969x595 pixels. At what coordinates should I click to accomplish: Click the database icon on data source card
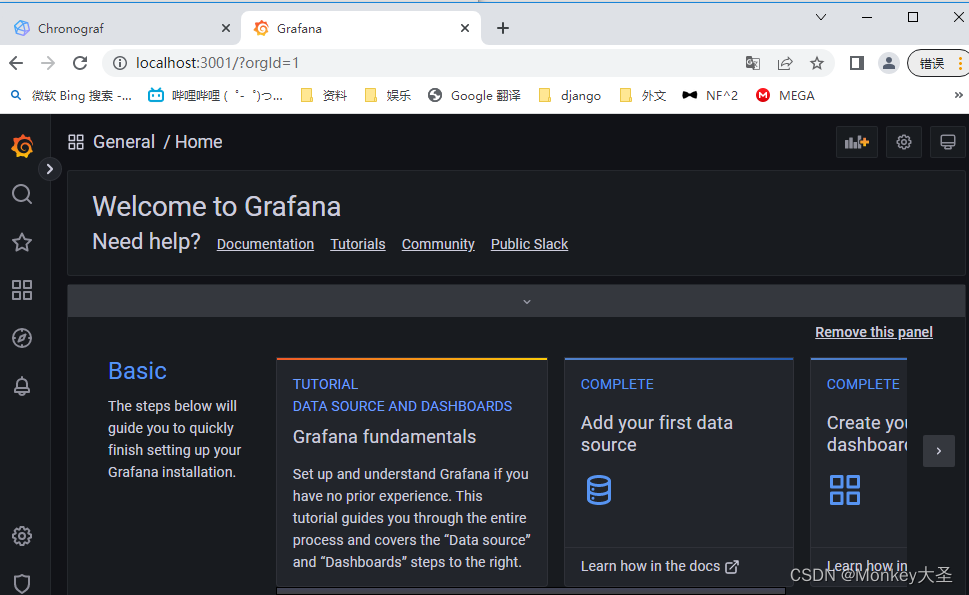(x=598, y=490)
